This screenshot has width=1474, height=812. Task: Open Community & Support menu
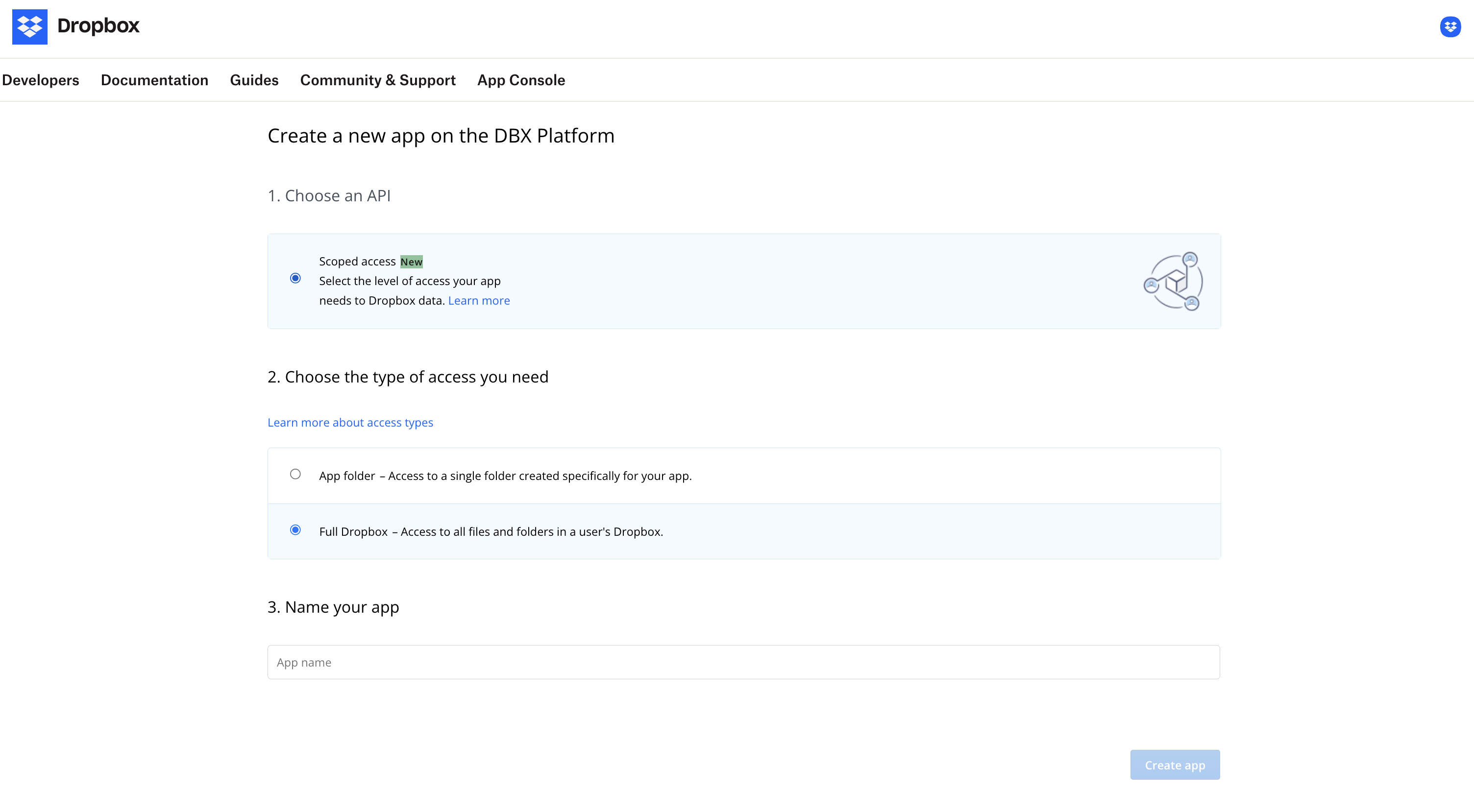pyautogui.click(x=378, y=80)
